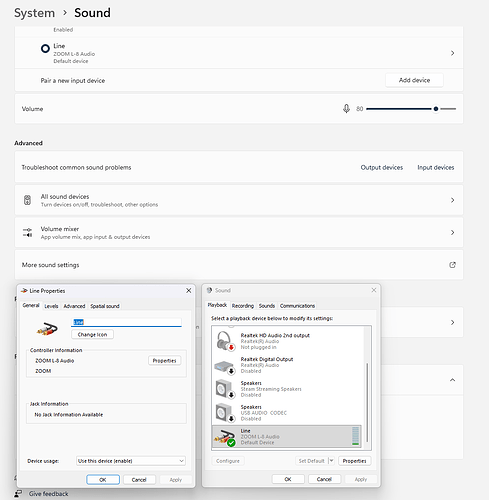Image resolution: width=489 pixels, height=500 pixels.
Task: Open the Device usage dropdown
Action: tap(131, 461)
